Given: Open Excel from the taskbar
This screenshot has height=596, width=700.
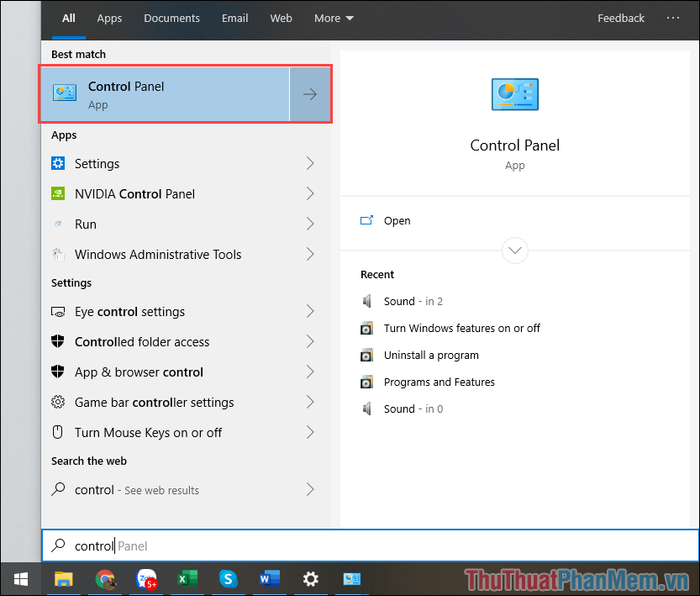Looking at the screenshot, I should pyautogui.click(x=188, y=579).
